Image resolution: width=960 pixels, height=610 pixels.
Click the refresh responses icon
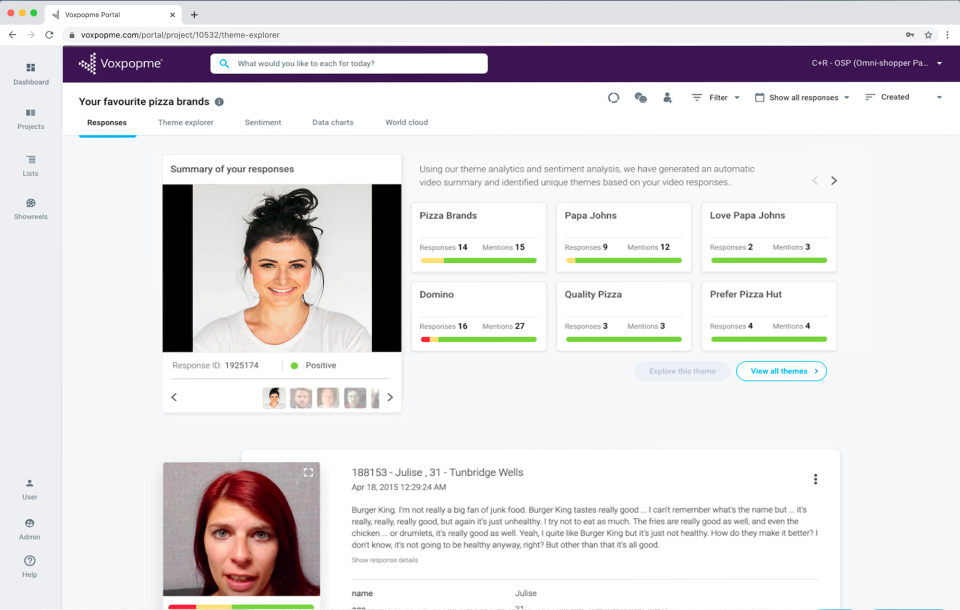coord(613,97)
